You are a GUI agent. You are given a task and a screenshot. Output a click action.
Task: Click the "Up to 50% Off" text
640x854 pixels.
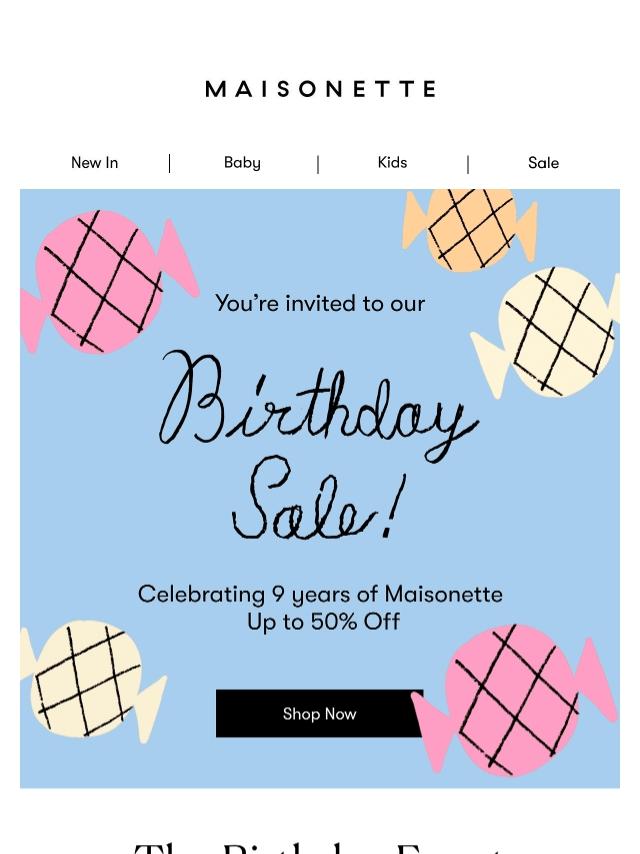323,622
